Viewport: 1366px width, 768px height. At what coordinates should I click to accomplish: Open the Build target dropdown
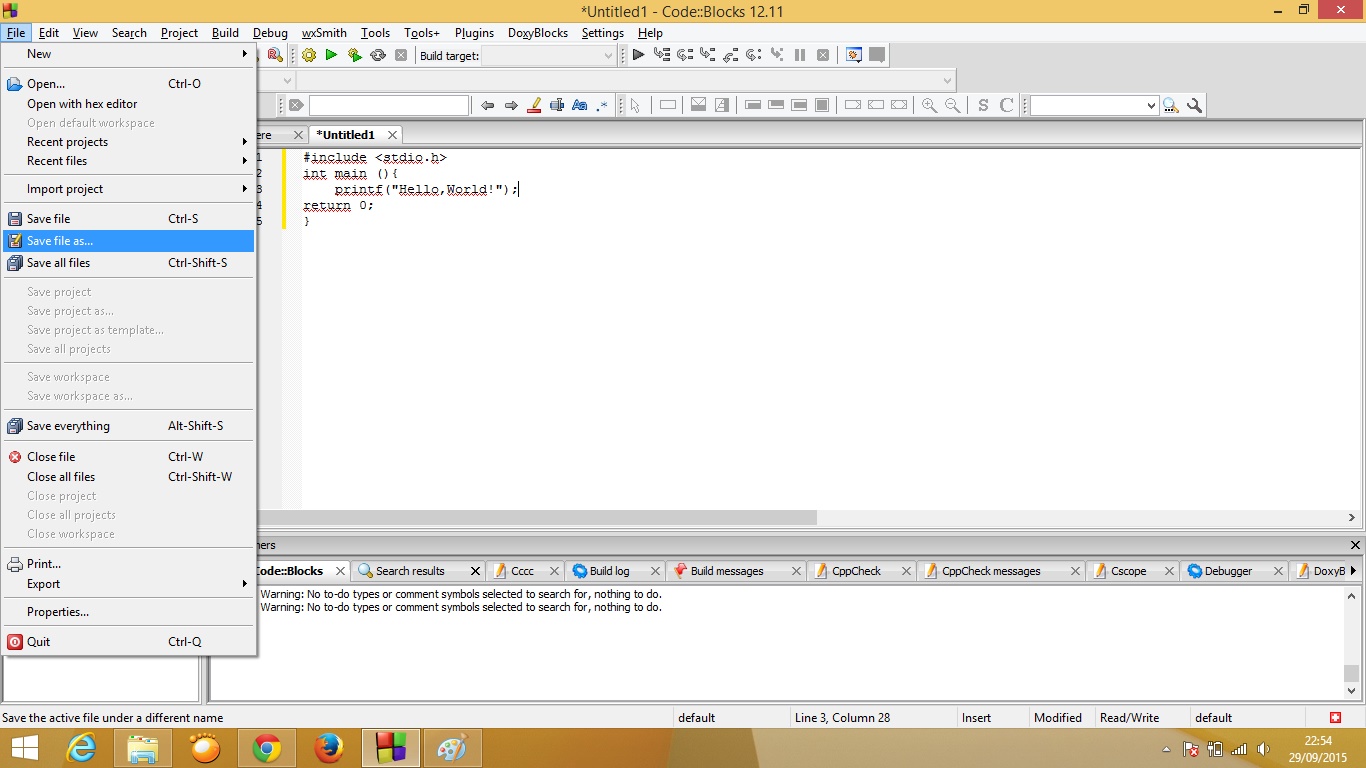point(548,56)
